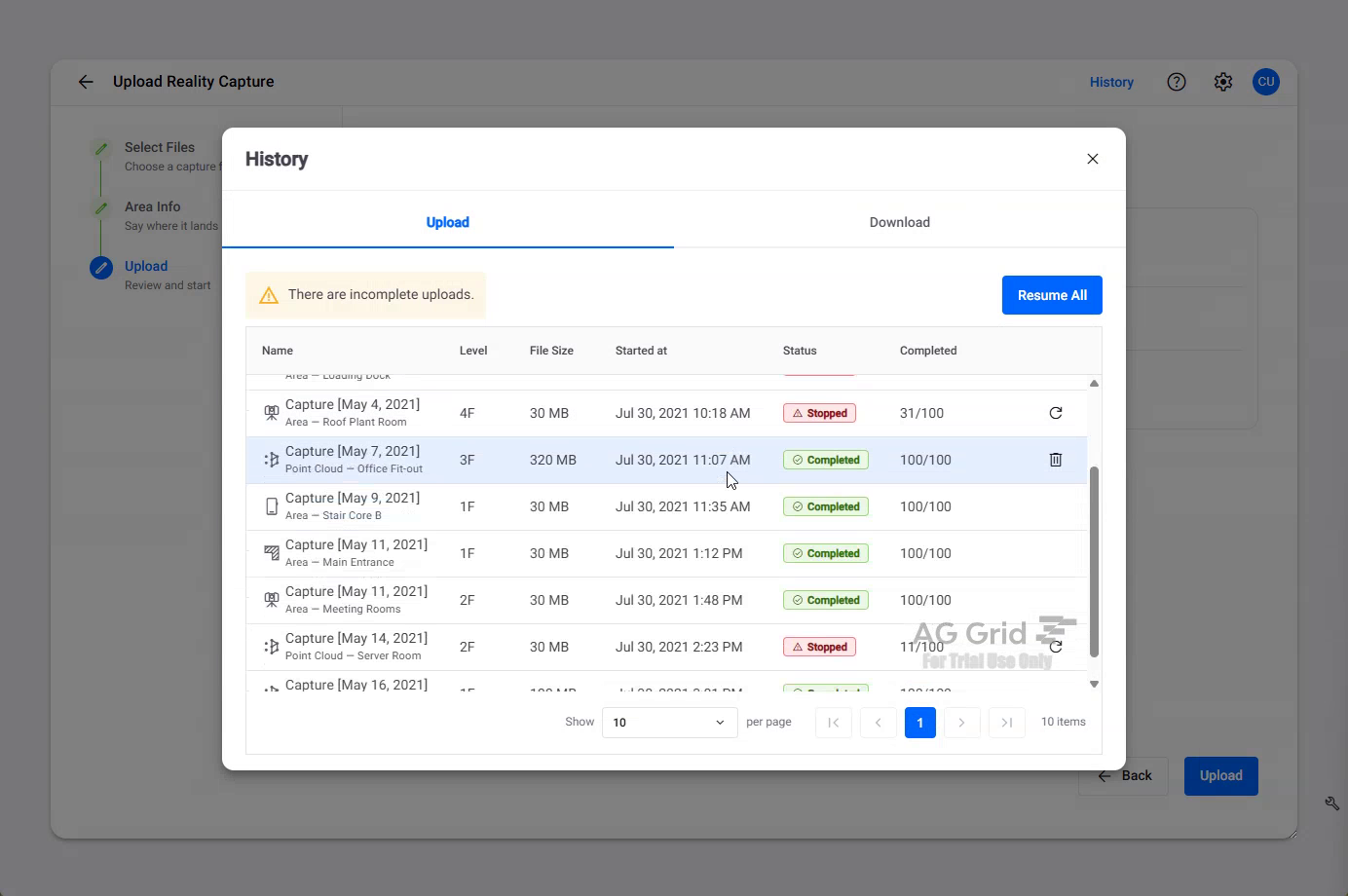
Task: Click the 3F level cell
Action: [468, 460]
